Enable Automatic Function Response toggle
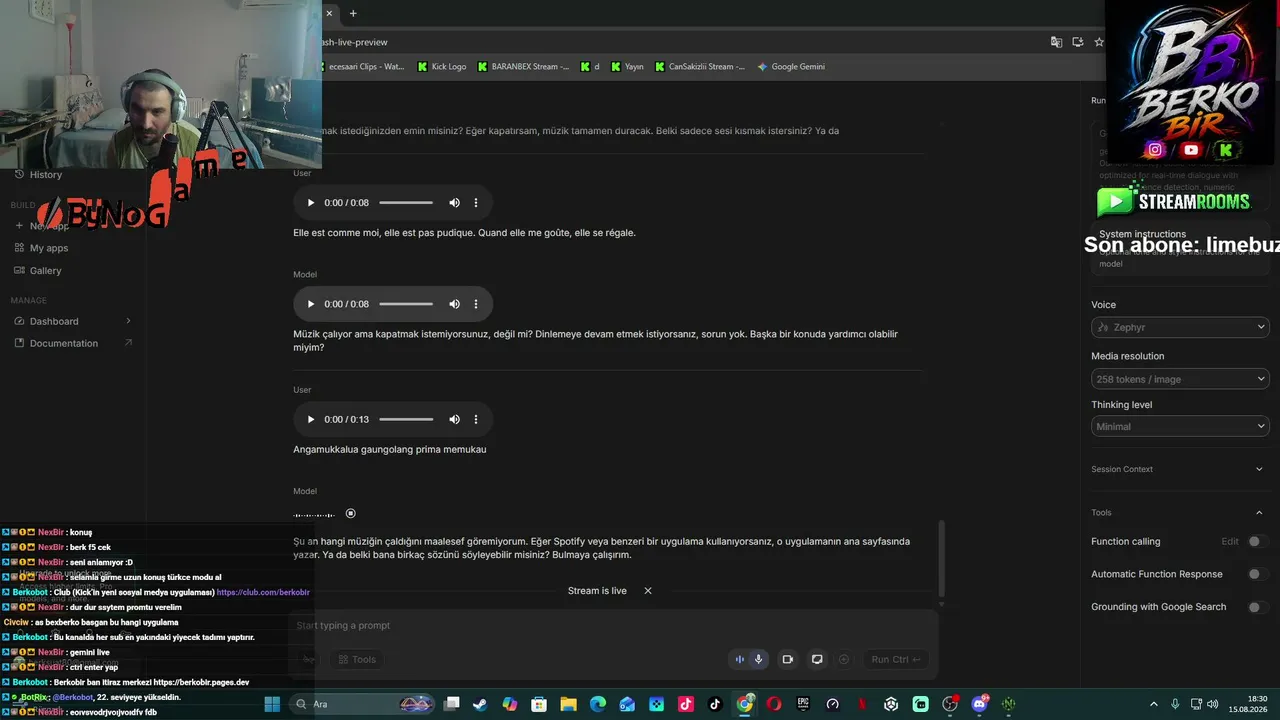Viewport: 1280px width, 720px height. 1257,574
